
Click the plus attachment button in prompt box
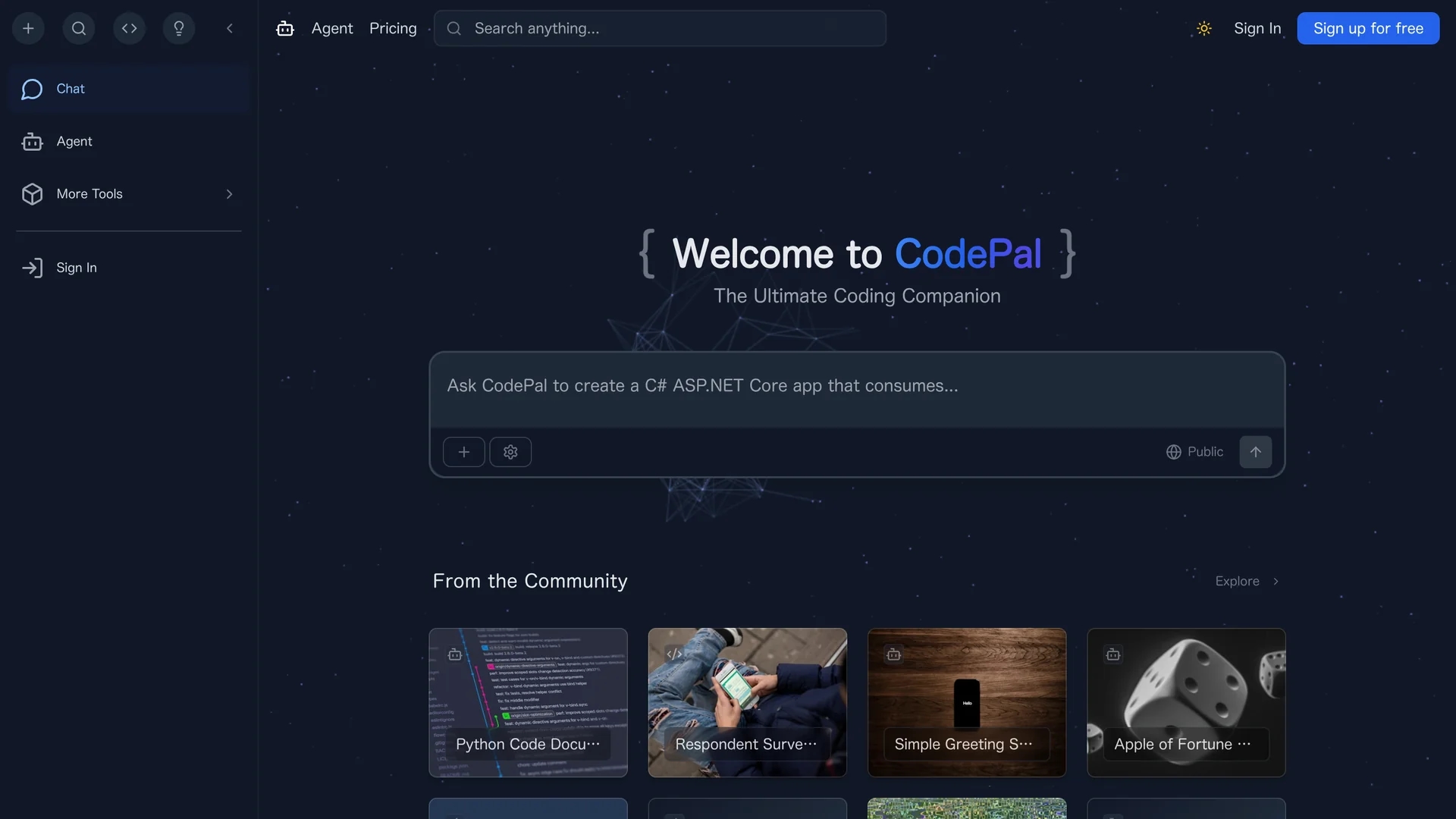[464, 452]
